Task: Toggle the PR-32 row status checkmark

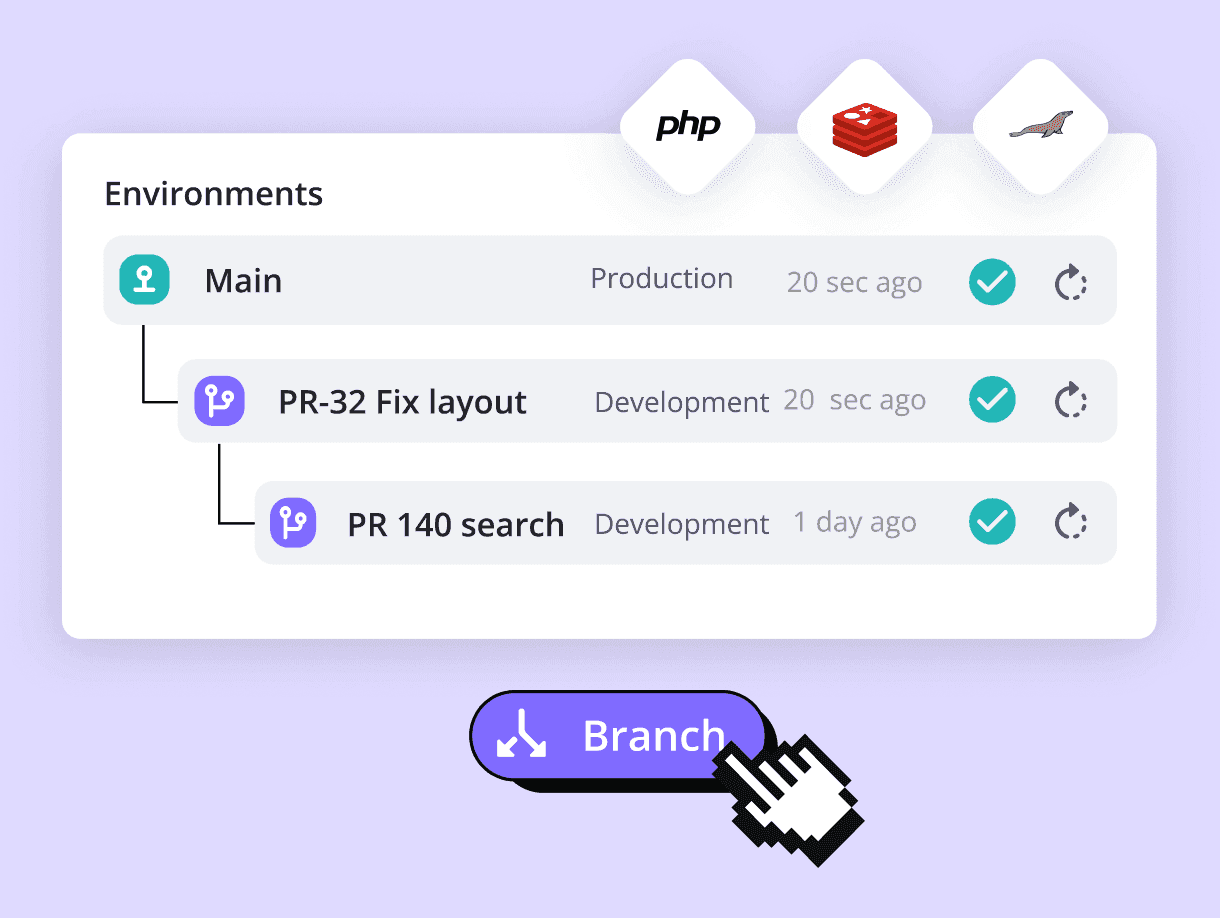Action: (x=992, y=401)
